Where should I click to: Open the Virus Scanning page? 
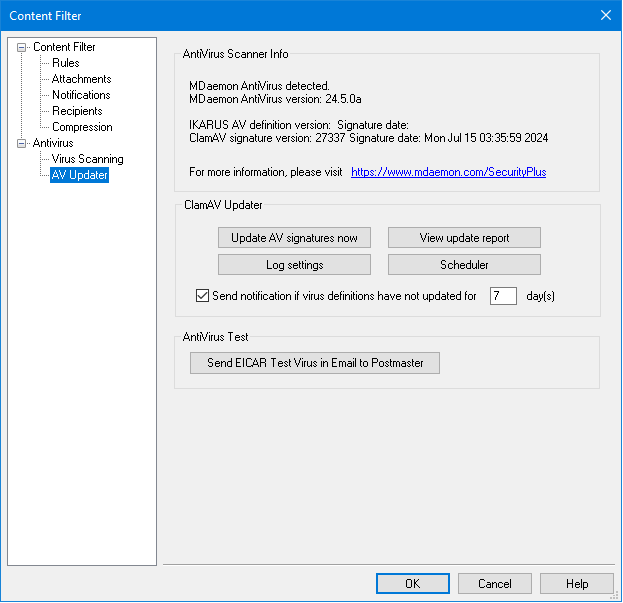pyautogui.click(x=88, y=159)
